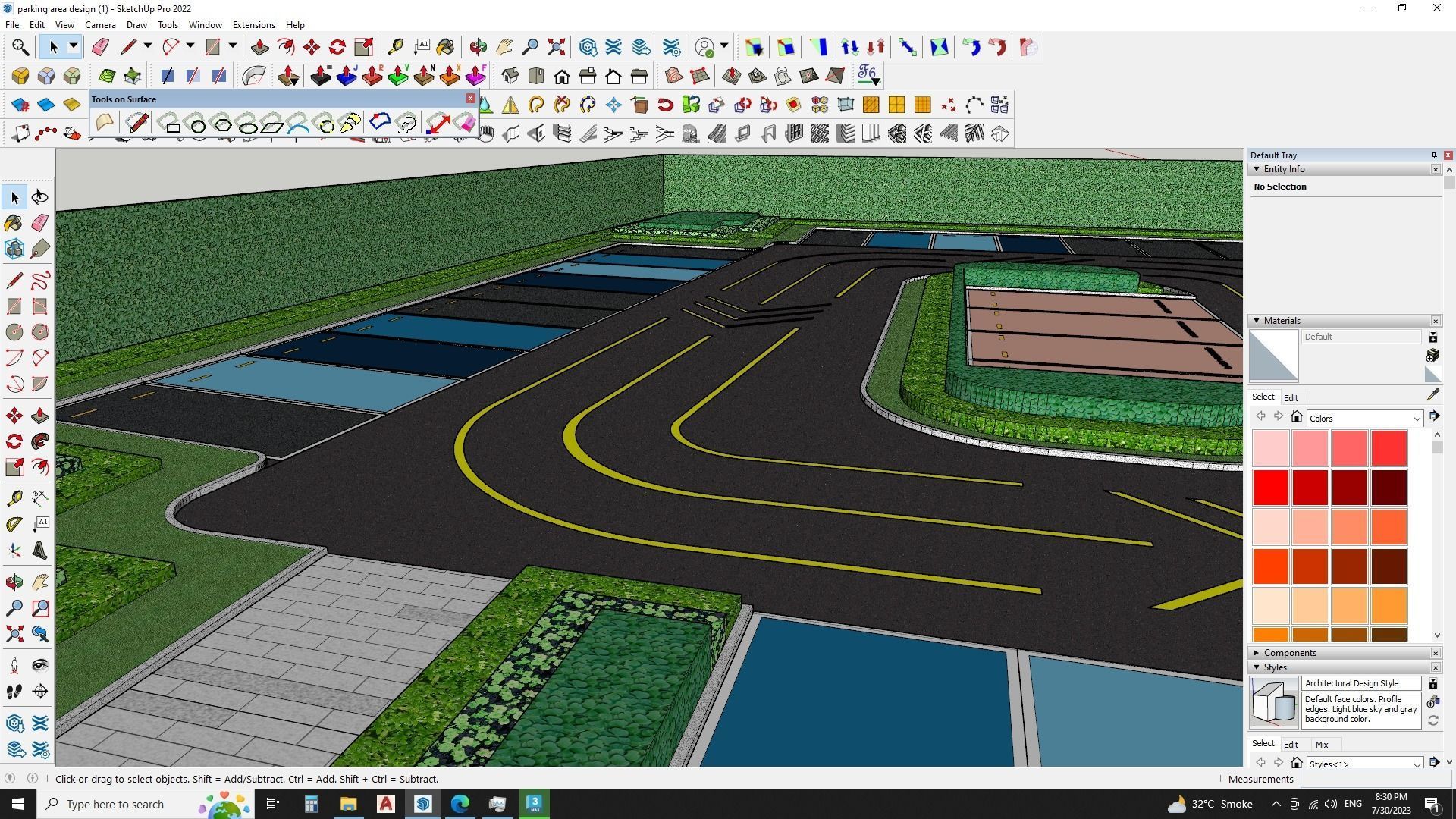Select the Paint Bucket tool in top toolbar
Image resolution: width=1456 pixels, height=819 pixels.
(x=446, y=47)
